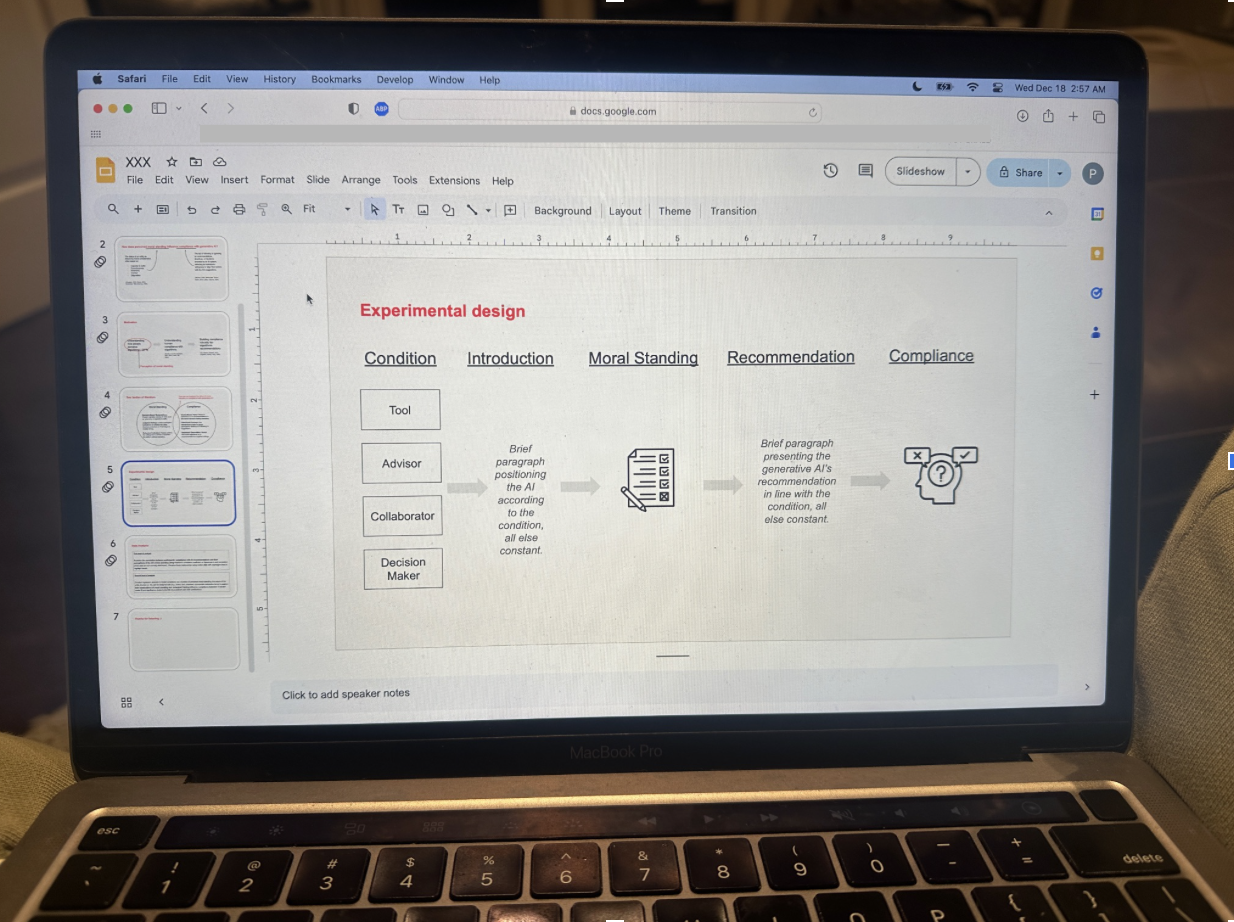Click the undo arrow
The height and width of the screenshot is (922, 1234).
click(191, 210)
